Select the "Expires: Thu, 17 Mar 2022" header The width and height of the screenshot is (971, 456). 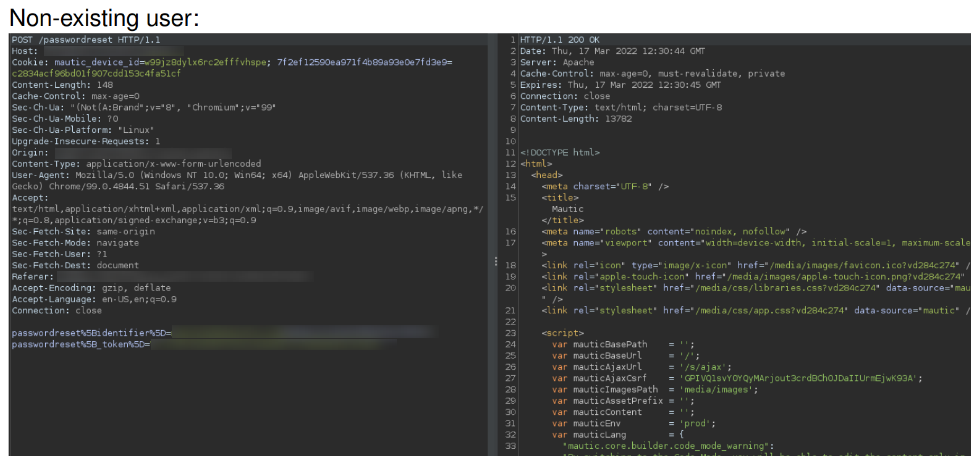tap(620, 85)
